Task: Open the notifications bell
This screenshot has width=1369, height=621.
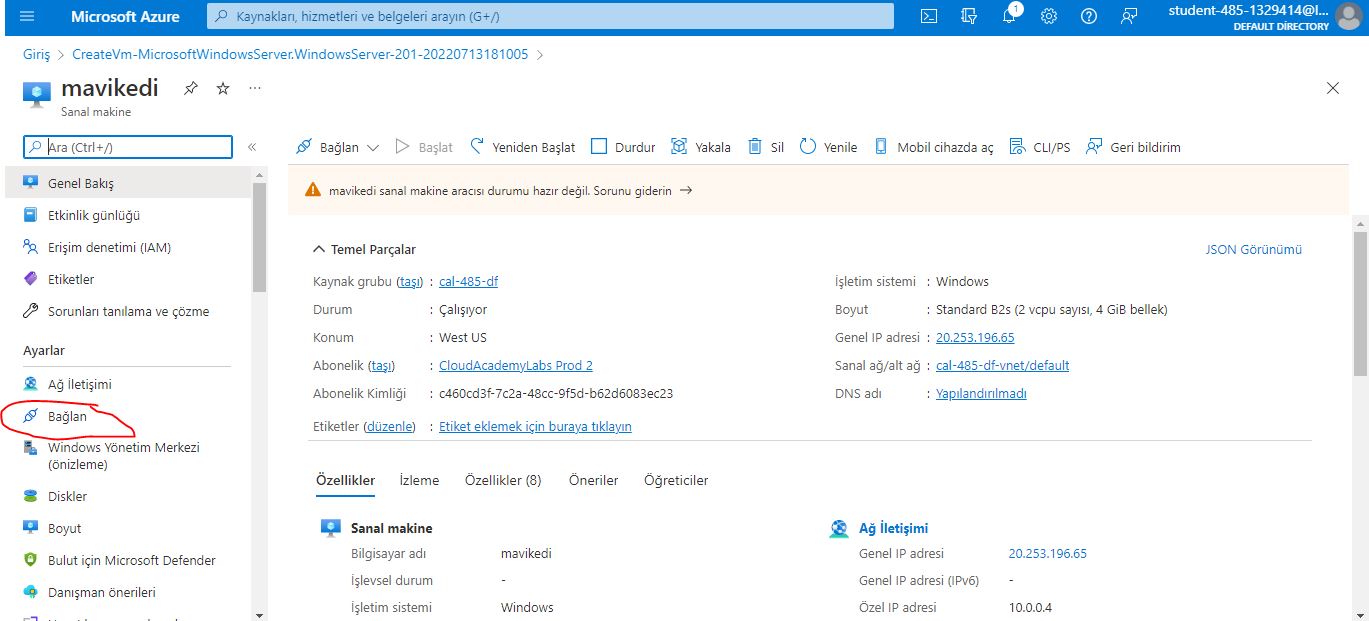Action: point(1009,16)
